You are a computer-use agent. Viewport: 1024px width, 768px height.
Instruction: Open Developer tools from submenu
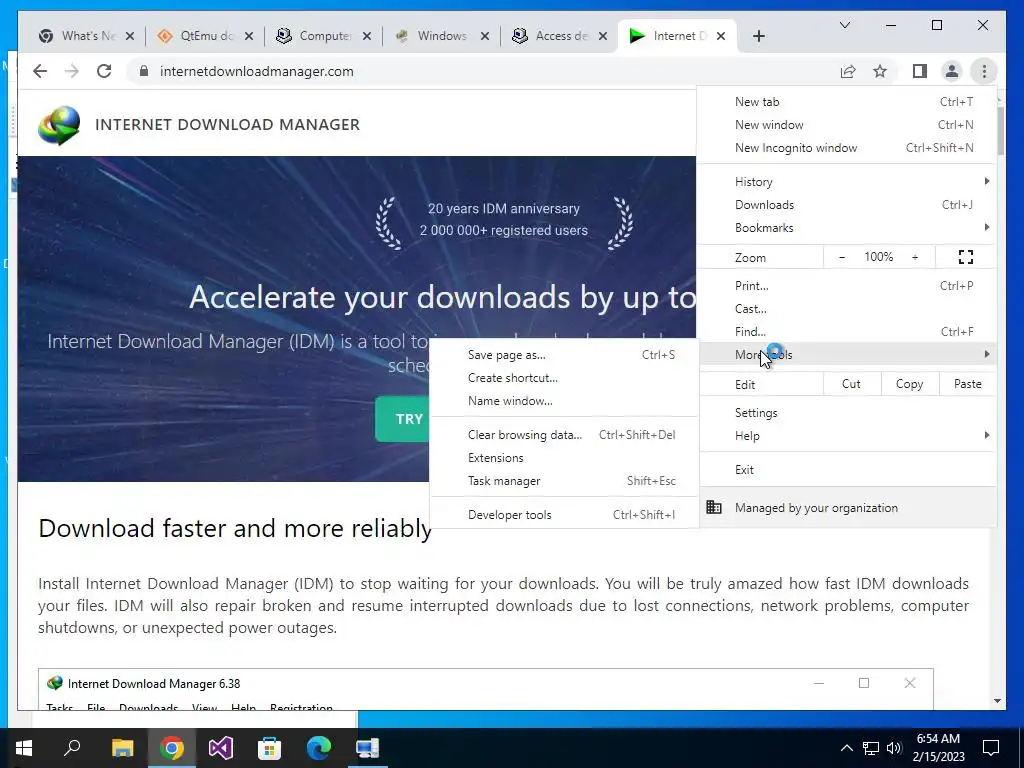(x=564, y=515)
